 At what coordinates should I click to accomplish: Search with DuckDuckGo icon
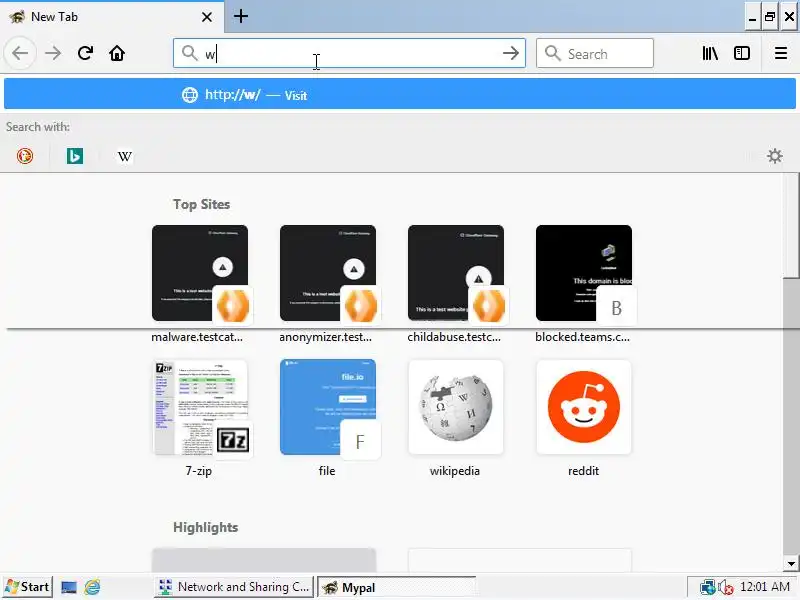point(25,156)
